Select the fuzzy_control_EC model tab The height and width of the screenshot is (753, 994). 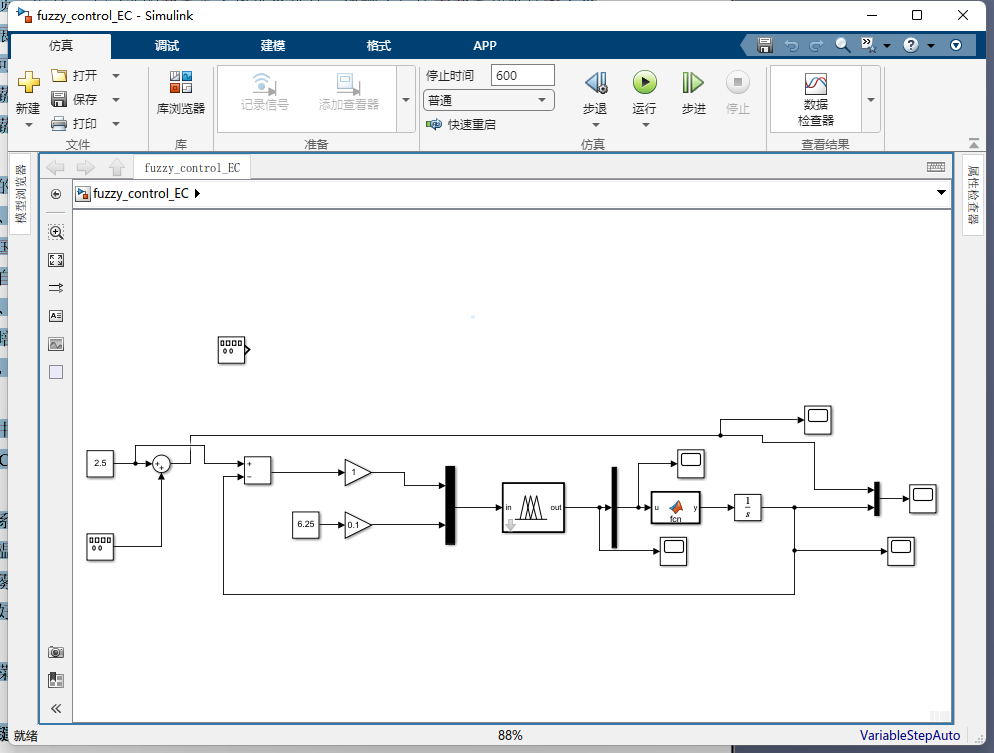[192, 167]
